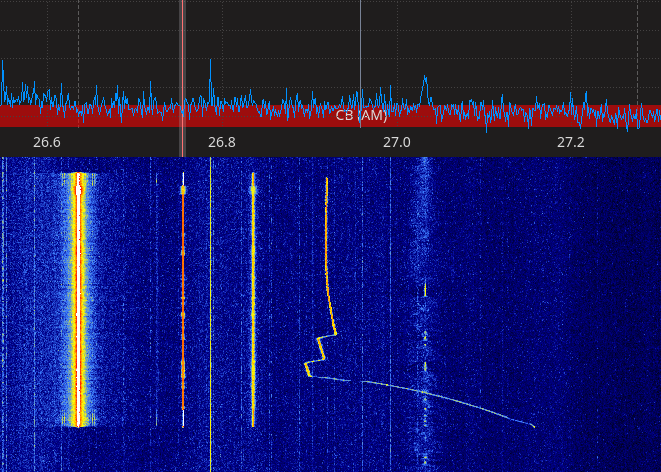Click the 27.0 frequency scale label

click(x=397, y=142)
